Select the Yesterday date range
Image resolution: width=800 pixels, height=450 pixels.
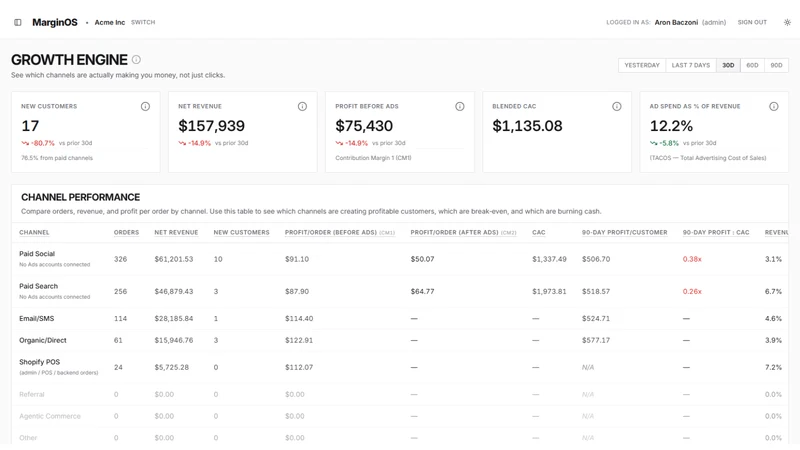pyautogui.click(x=642, y=65)
